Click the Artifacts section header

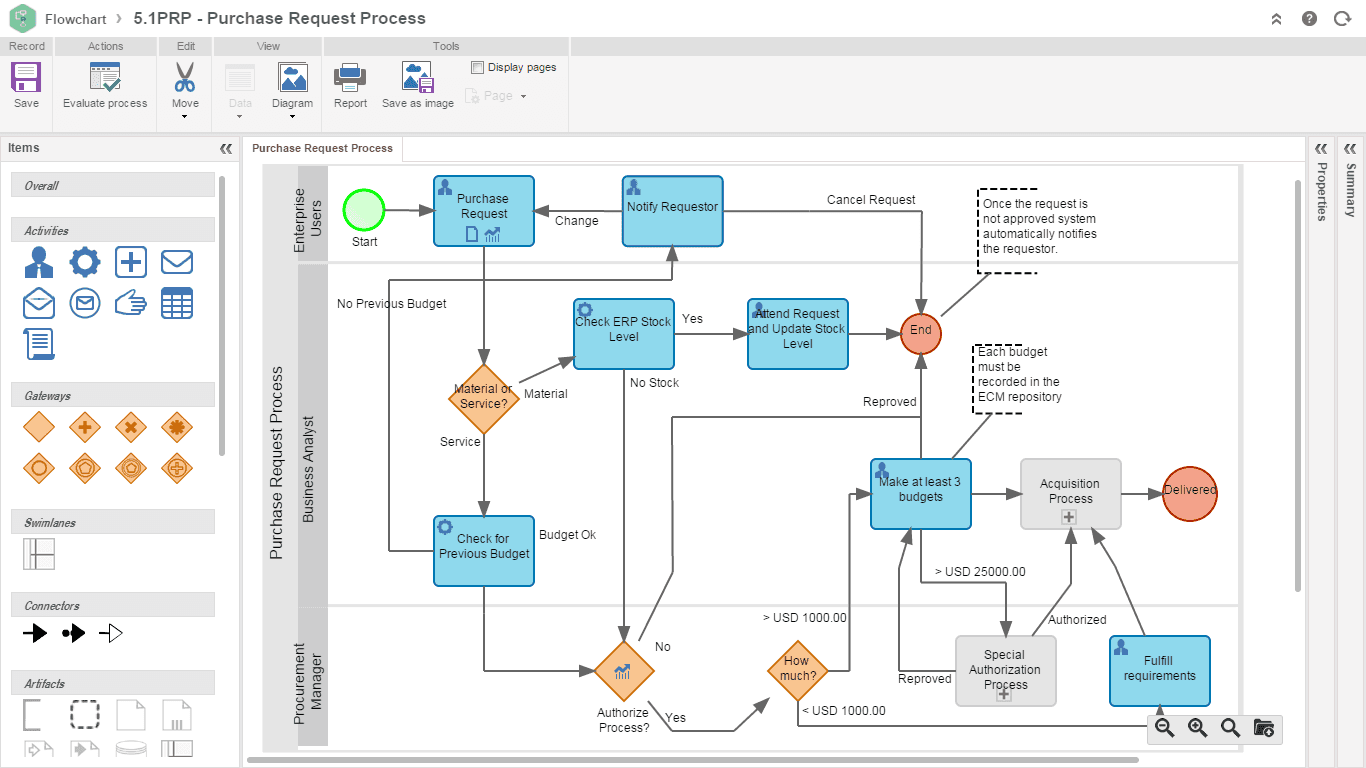coord(113,683)
